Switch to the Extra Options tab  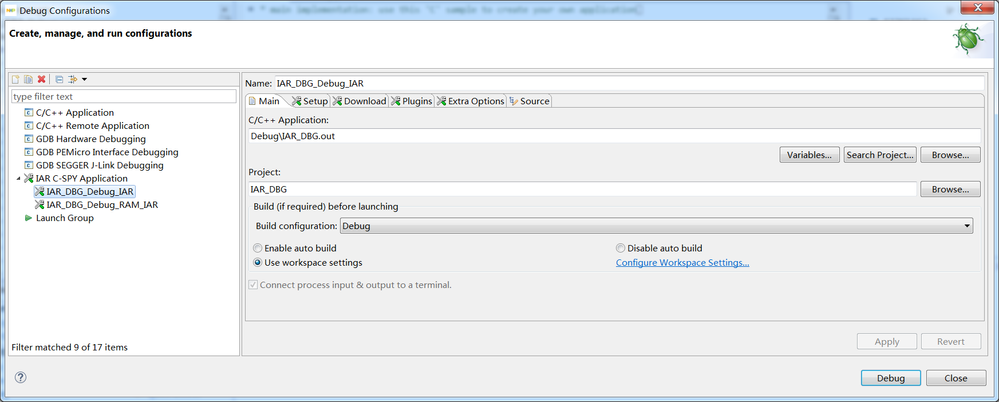click(x=471, y=101)
